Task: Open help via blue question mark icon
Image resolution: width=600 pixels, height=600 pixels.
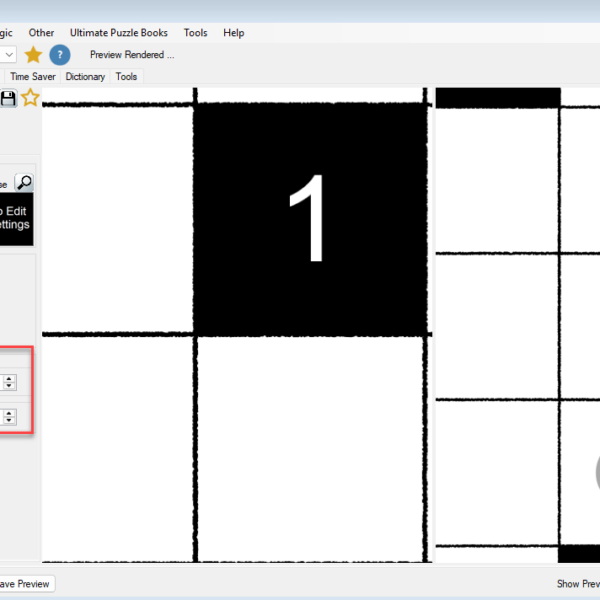Action: click(x=60, y=55)
